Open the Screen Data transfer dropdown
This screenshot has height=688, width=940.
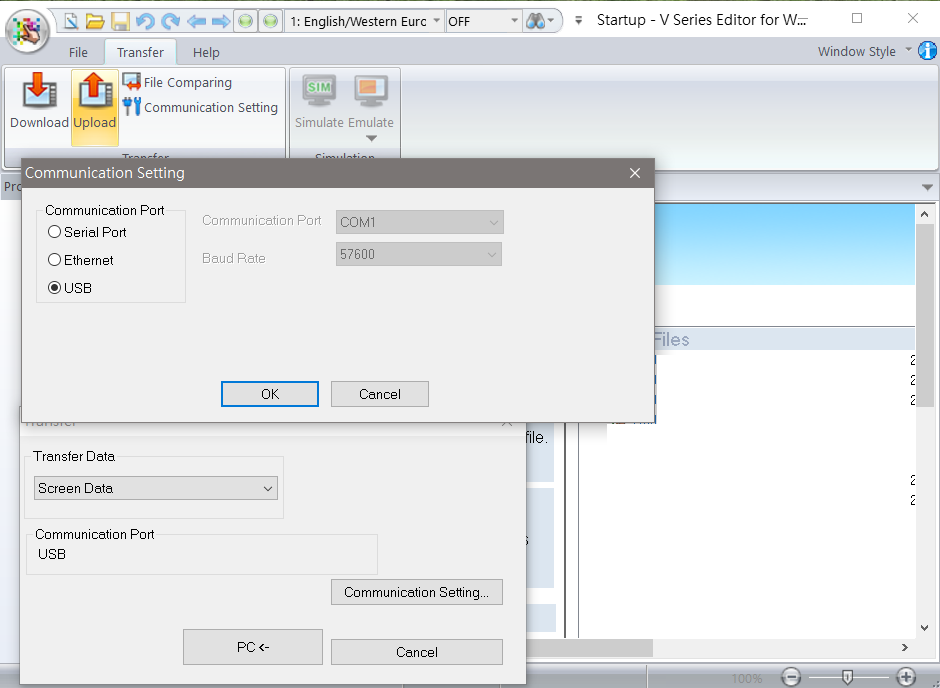point(156,488)
